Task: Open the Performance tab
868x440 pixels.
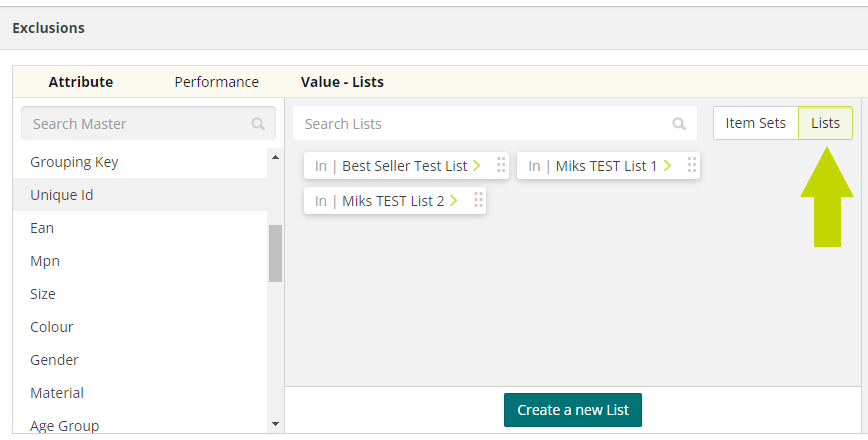Action: click(216, 82)
